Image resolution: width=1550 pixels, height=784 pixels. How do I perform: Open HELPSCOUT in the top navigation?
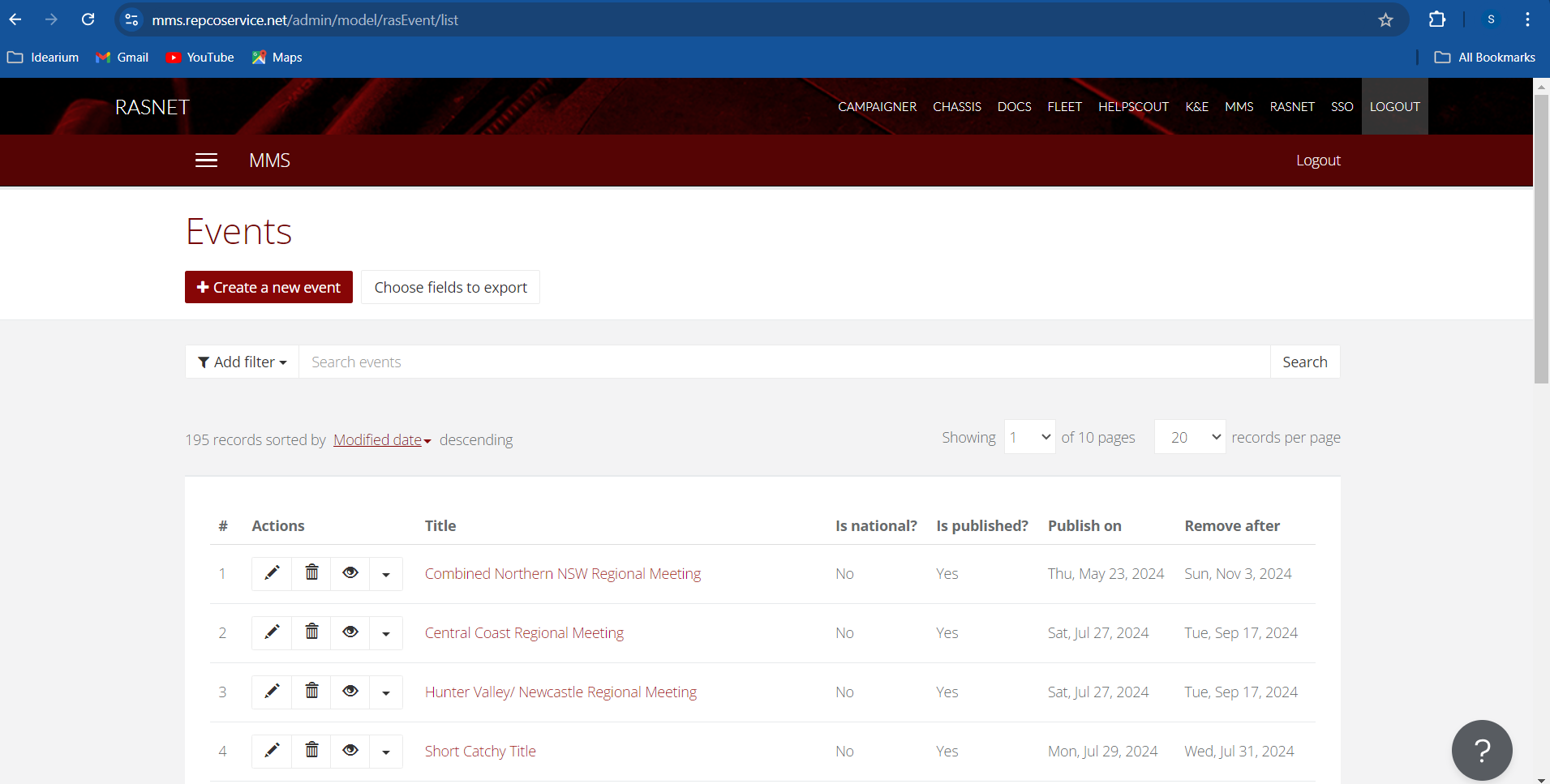[x=1133, y=107]
